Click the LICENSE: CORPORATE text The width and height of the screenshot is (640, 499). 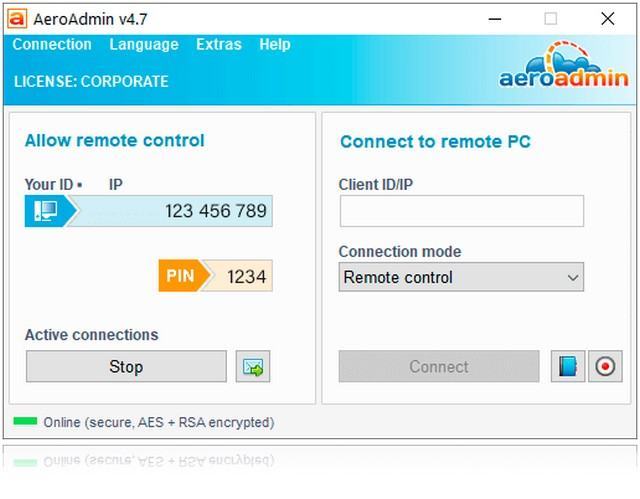[x=91, y=82]
